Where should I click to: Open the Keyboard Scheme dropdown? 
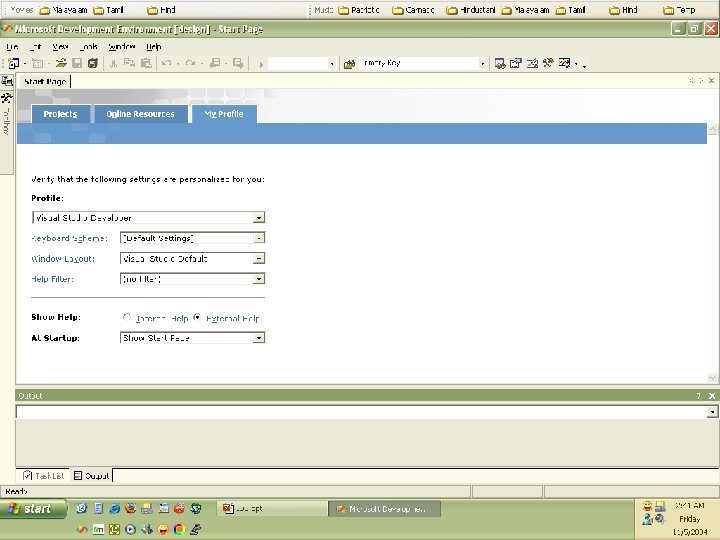(259, 238)
